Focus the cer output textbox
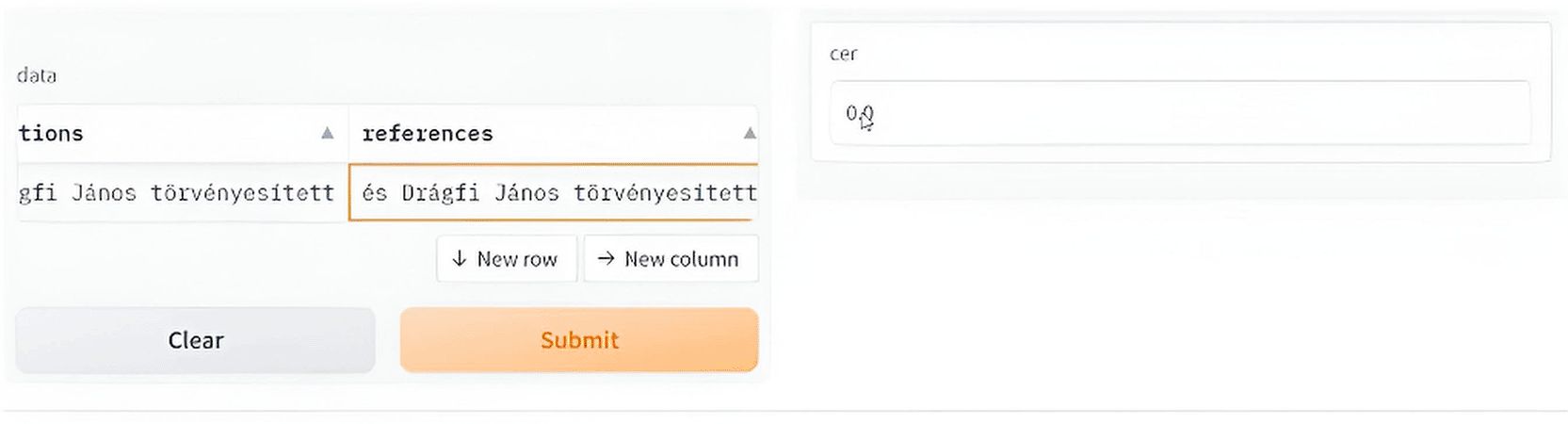The width and height of the screenshot is (1568, 424). pos(1179,113)
